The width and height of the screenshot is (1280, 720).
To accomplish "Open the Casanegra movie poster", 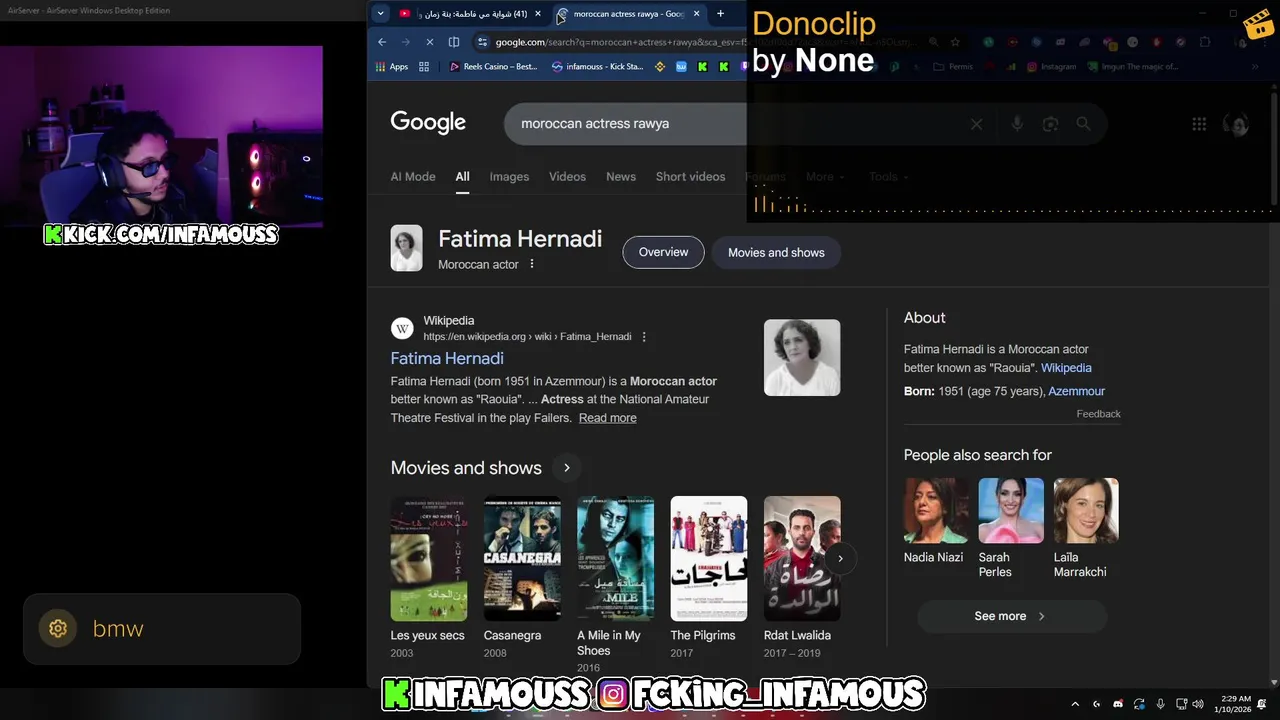I will (522, 559).
